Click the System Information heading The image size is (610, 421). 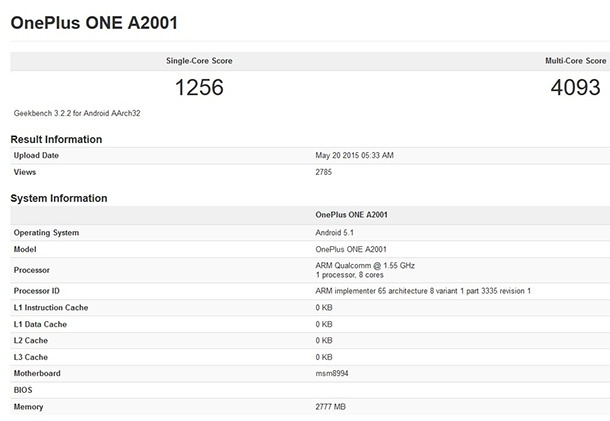(59, 198)
